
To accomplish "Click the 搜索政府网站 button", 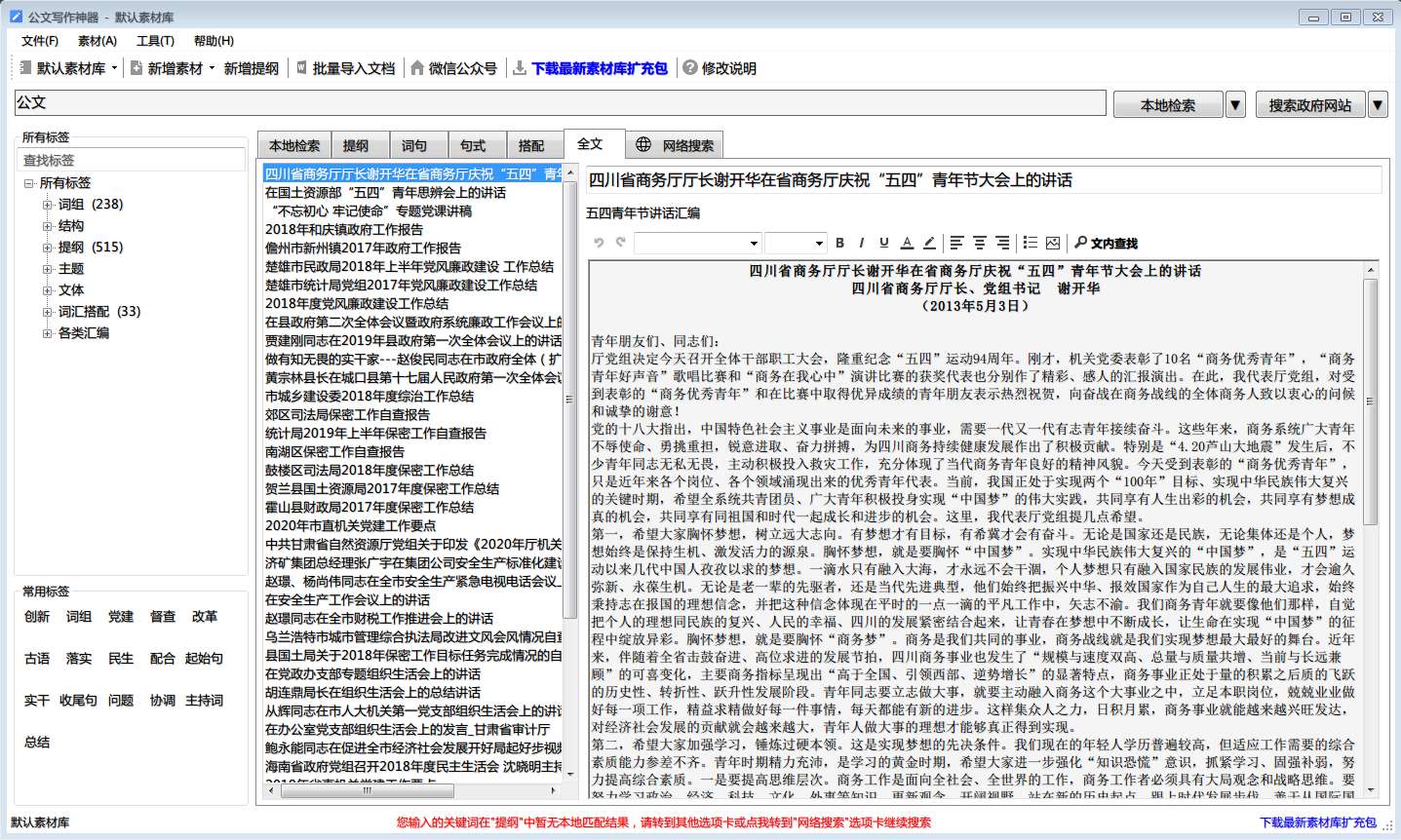I will (x=1309, y=104).
